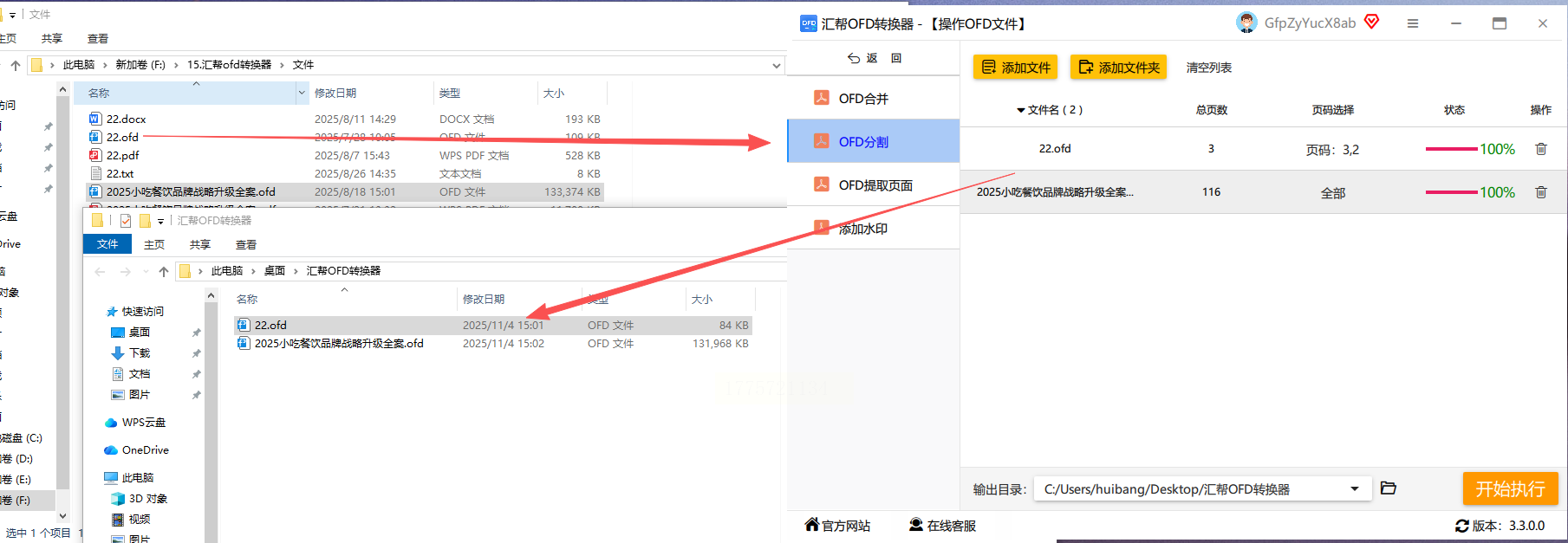Open 官方网站 home icon link
The image size is (1568, 543).
click(812, 524)
